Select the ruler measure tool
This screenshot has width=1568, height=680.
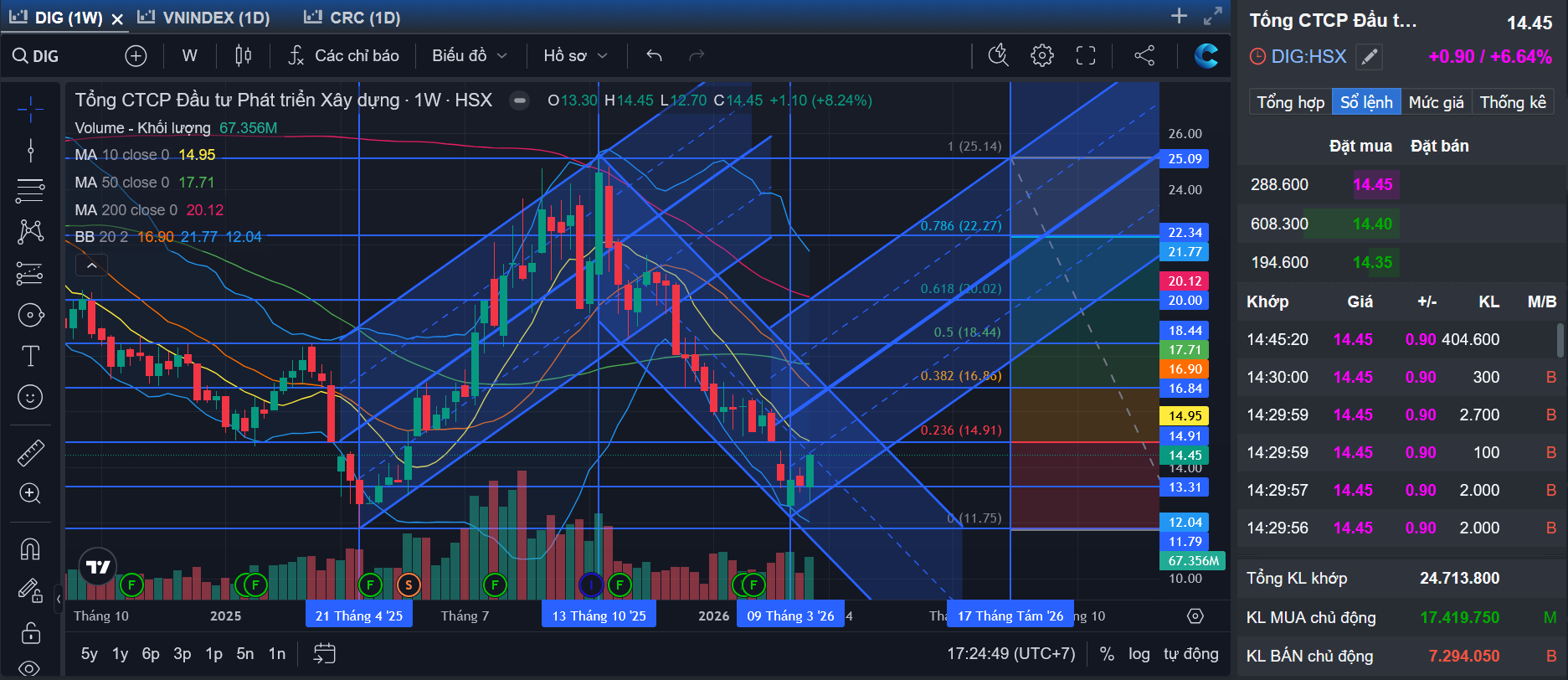pyautogui.click(x=30, y=453)
